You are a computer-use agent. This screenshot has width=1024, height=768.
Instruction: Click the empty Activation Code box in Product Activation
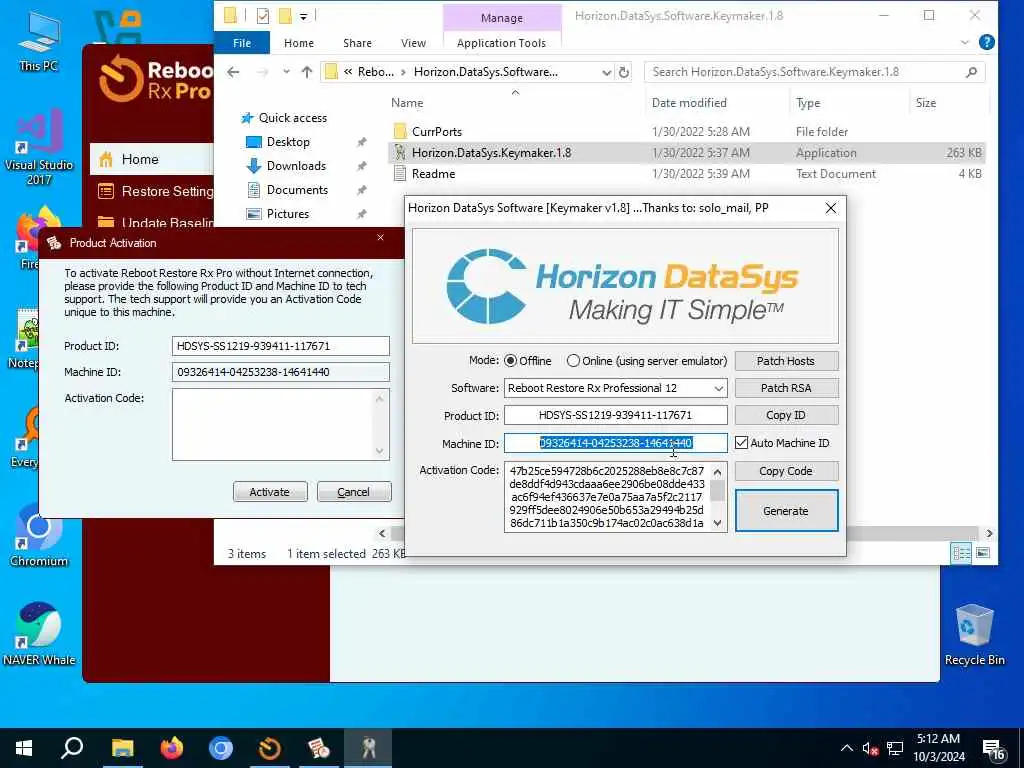tap(273, 424)
